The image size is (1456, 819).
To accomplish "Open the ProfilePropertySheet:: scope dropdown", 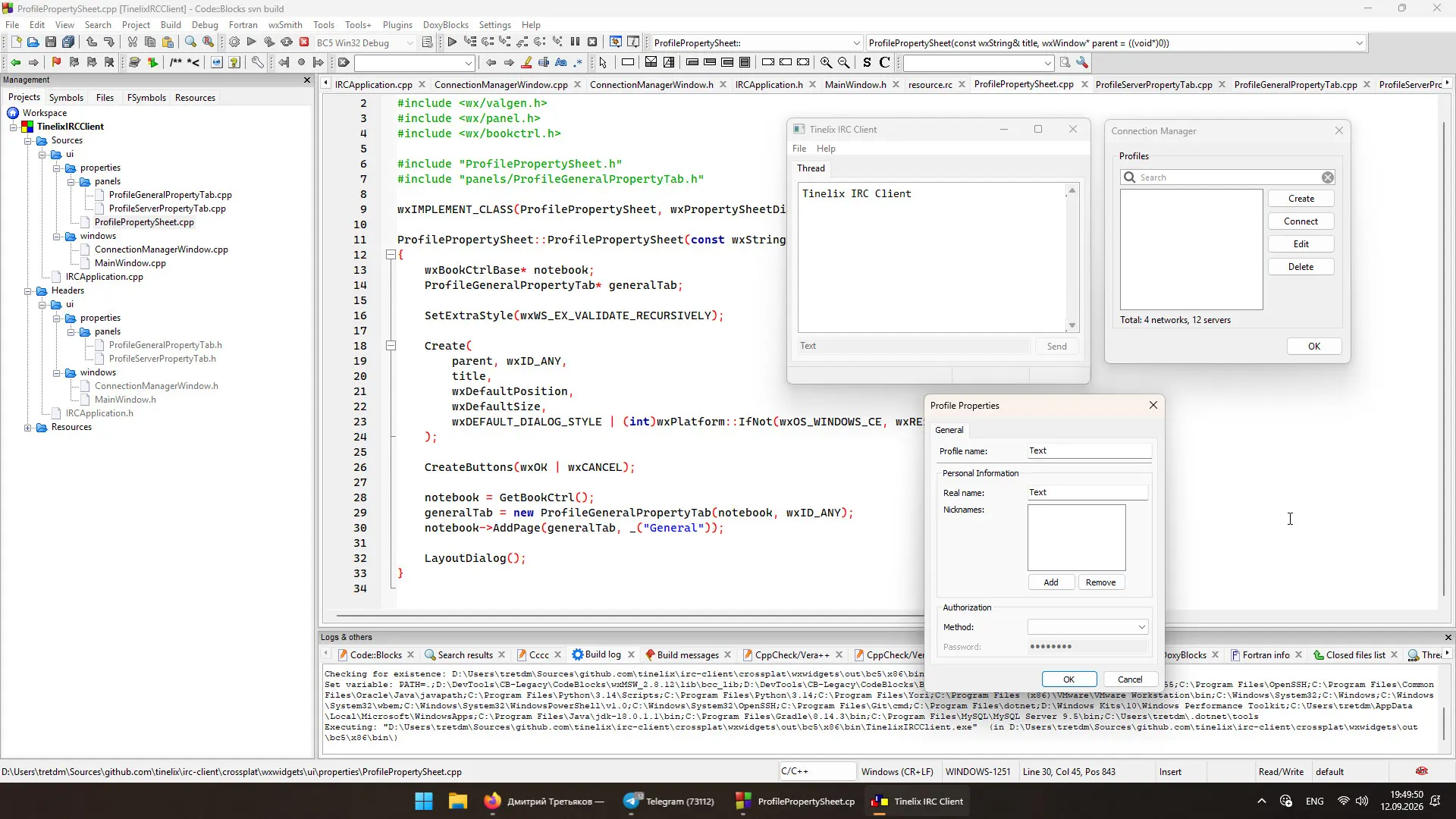I will tap(856, 43).
